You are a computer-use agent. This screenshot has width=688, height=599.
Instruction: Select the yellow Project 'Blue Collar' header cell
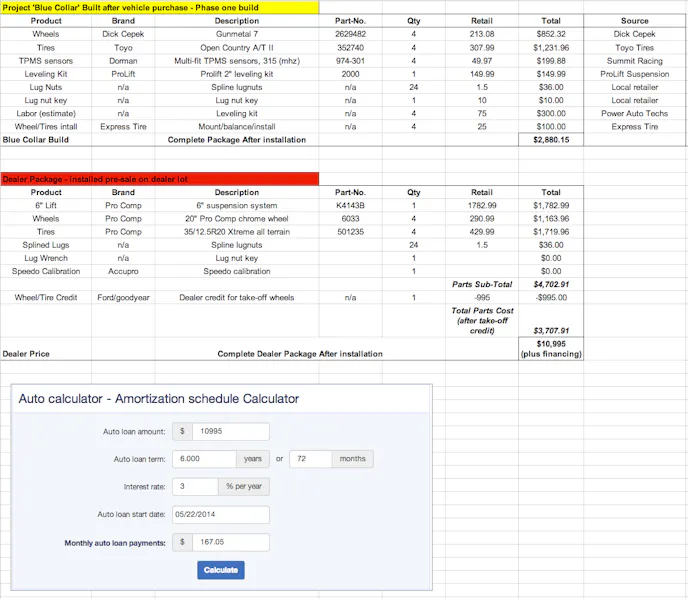tap(160, 7)
